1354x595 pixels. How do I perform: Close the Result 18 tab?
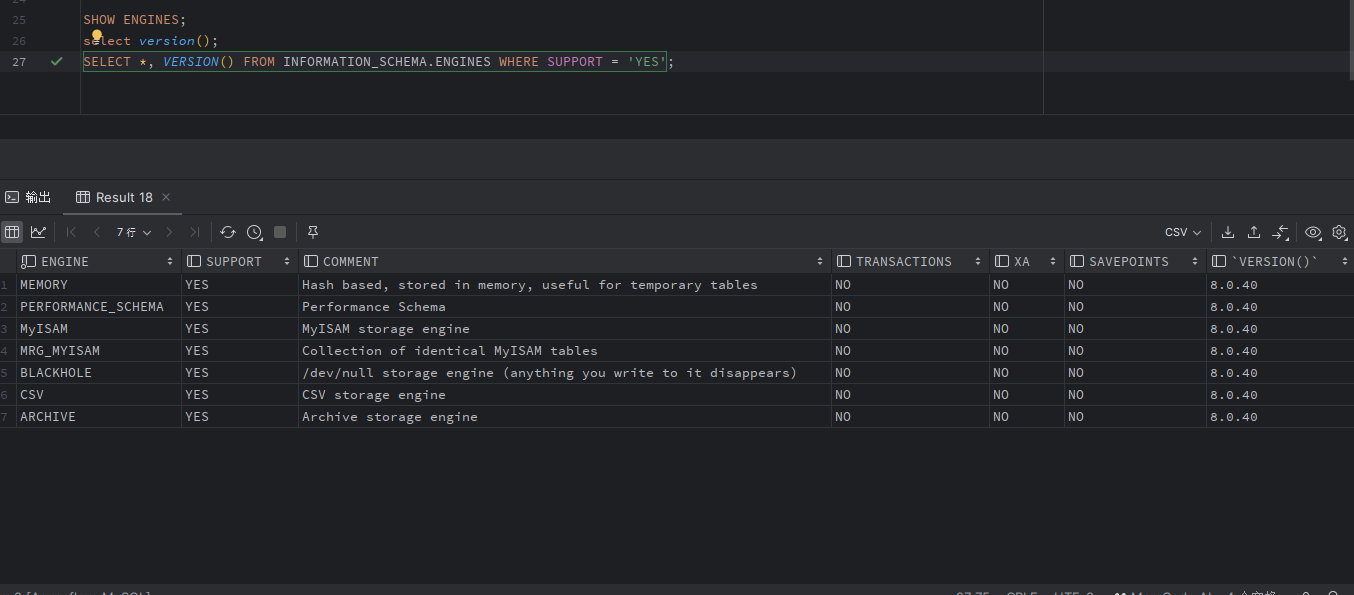(166, 197)
